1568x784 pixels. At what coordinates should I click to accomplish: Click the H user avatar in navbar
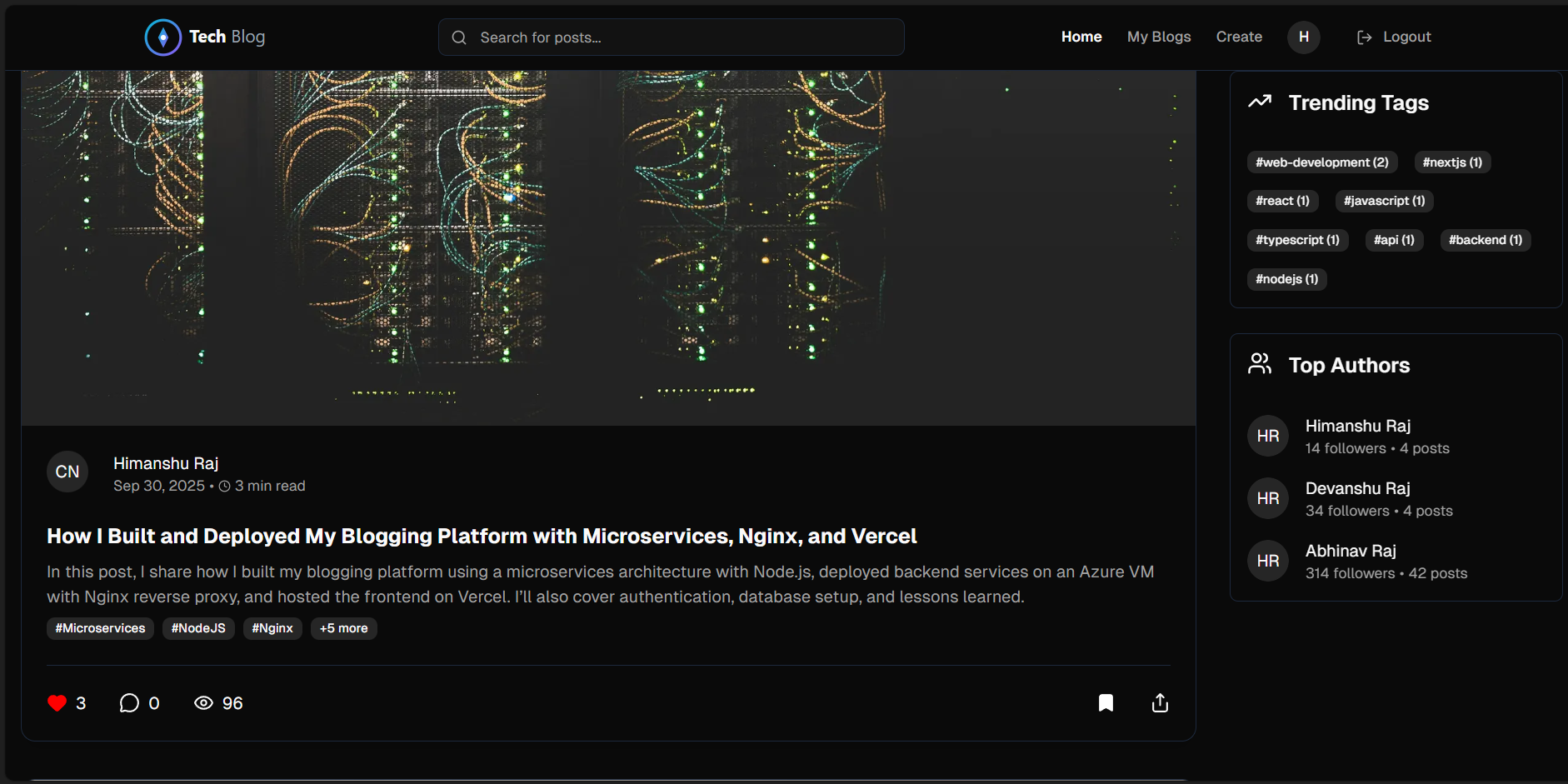1303,37
